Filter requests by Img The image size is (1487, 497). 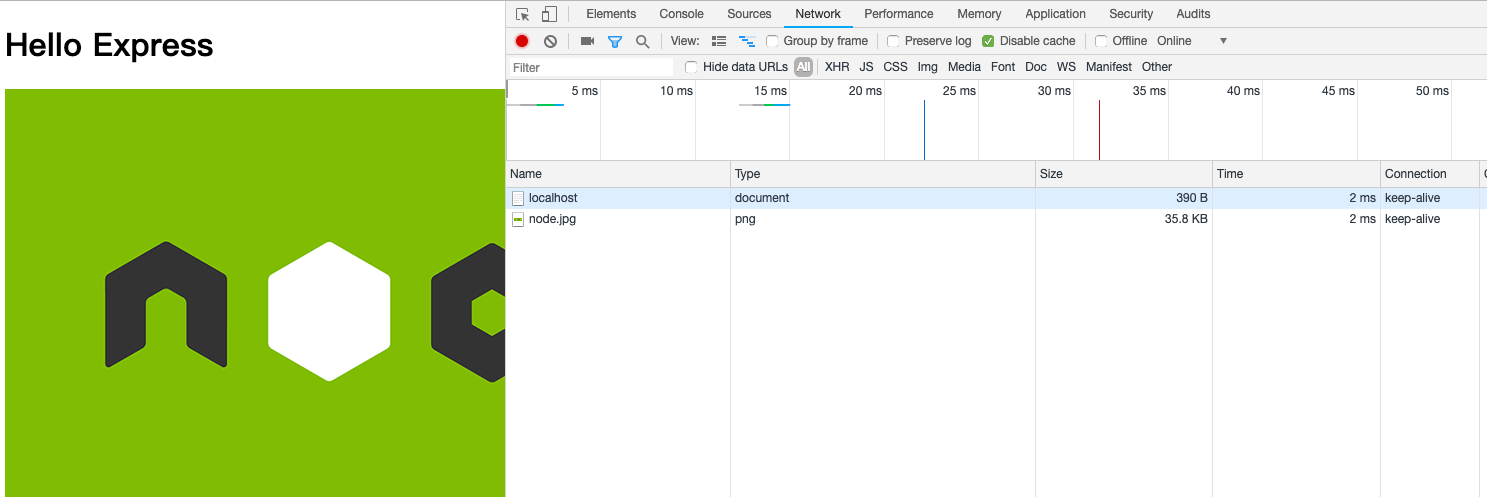click(928, 67)
